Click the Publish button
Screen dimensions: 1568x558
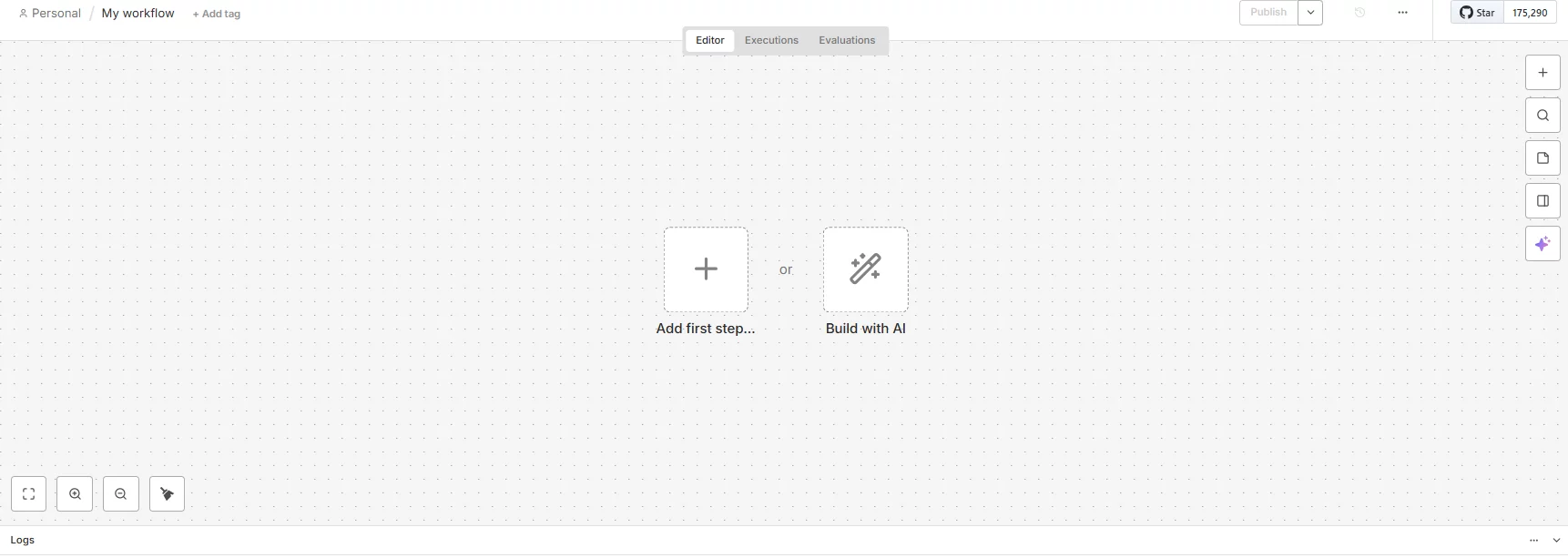[x=1268, y=13]
